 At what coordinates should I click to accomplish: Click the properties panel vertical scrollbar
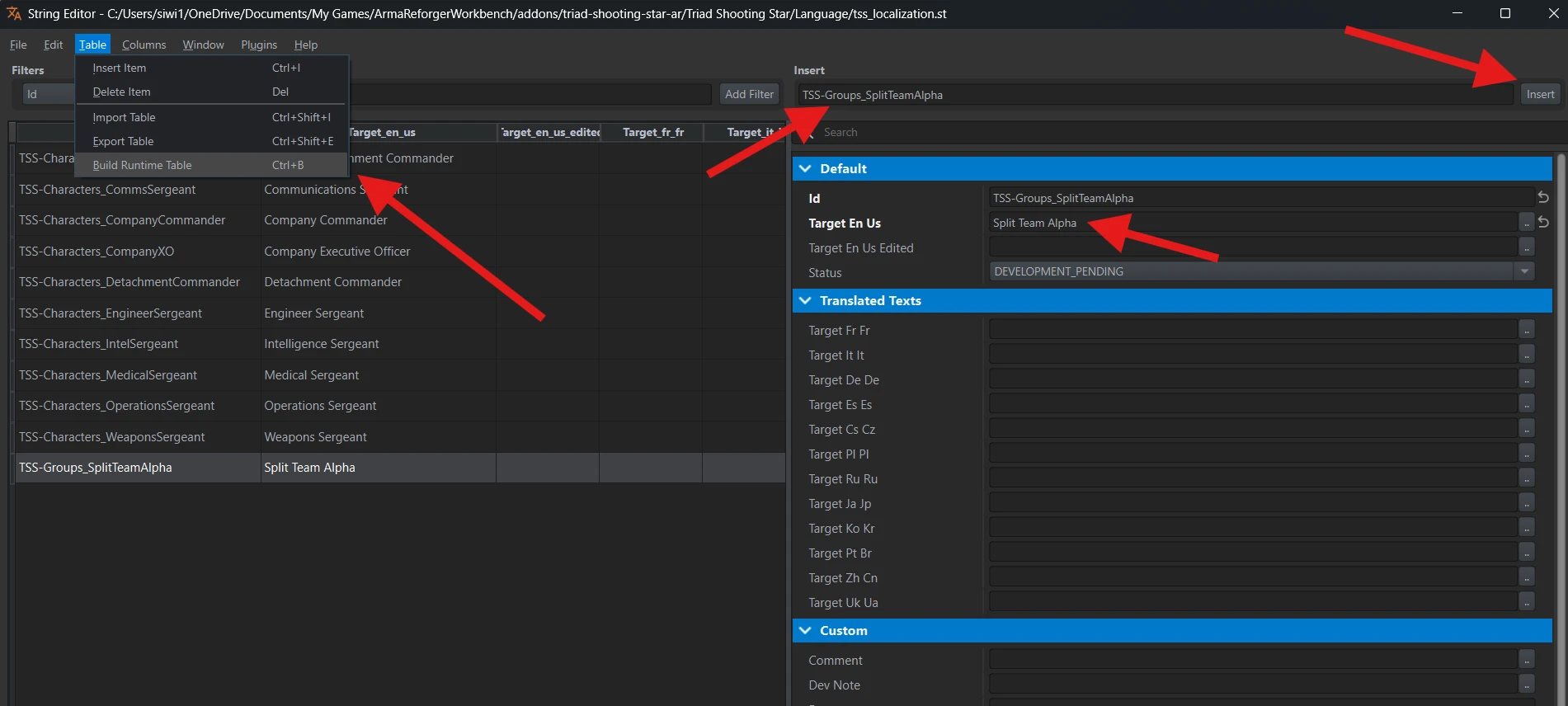point(1560,429)
